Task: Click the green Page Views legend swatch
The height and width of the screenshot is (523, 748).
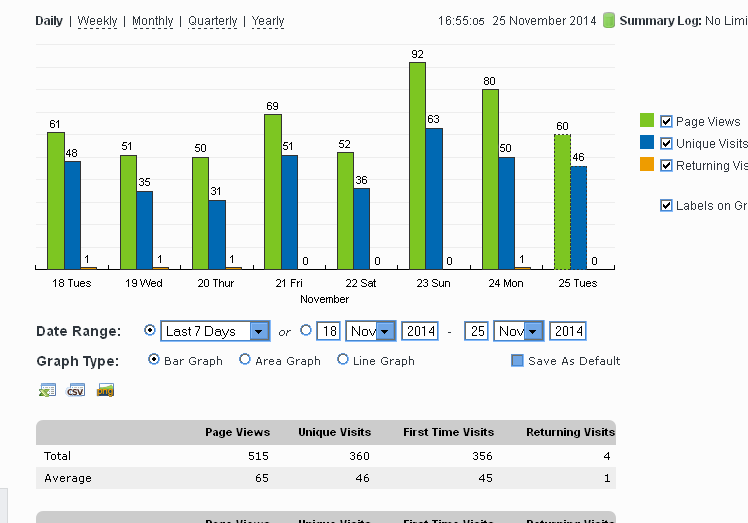Action: click(647, 120)
